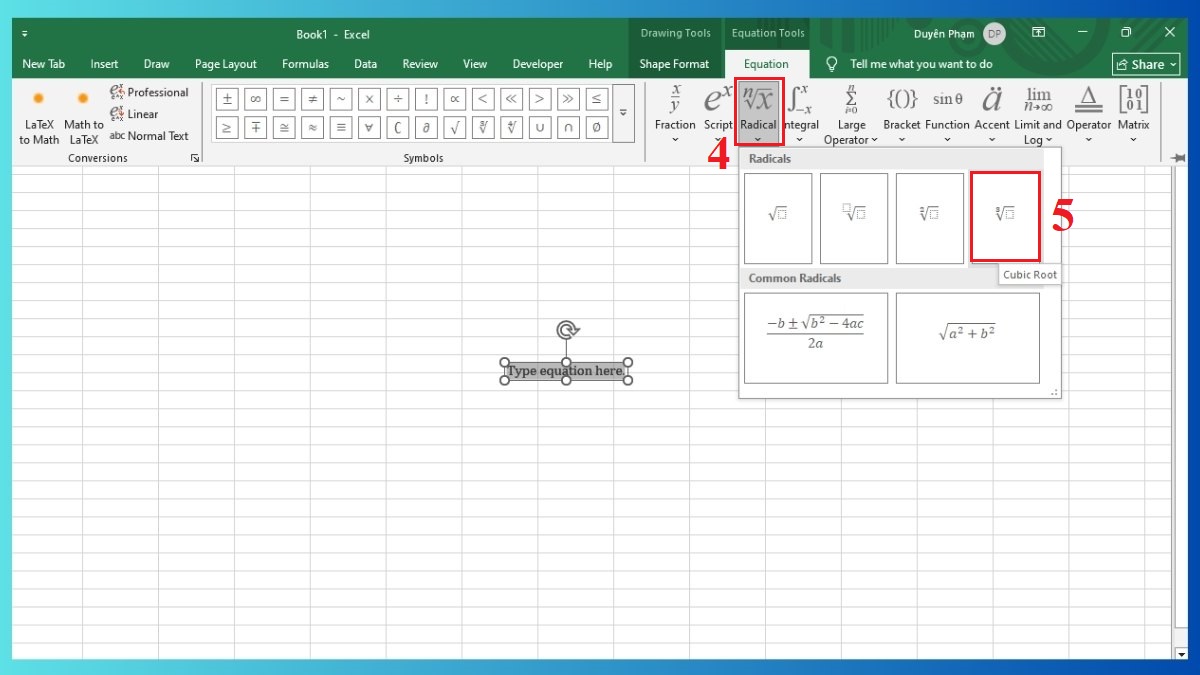Viewport: 1200px width, 675px height.
Task: Insert the Square Root radical template
Action: click(x=777, y=216)
